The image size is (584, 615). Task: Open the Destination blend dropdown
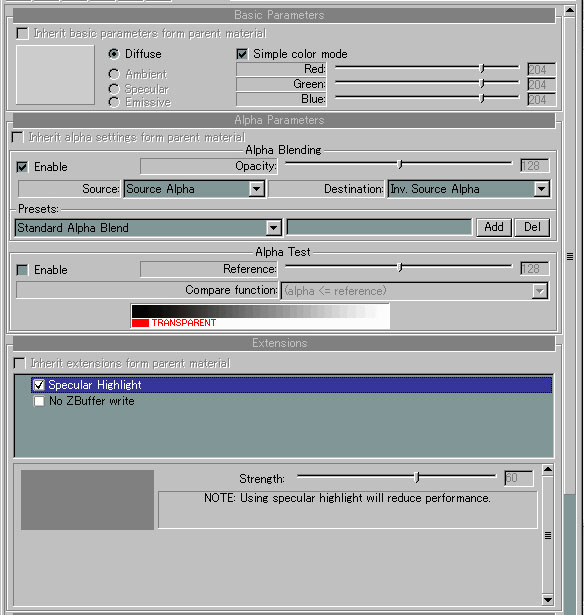click(541, 189)
